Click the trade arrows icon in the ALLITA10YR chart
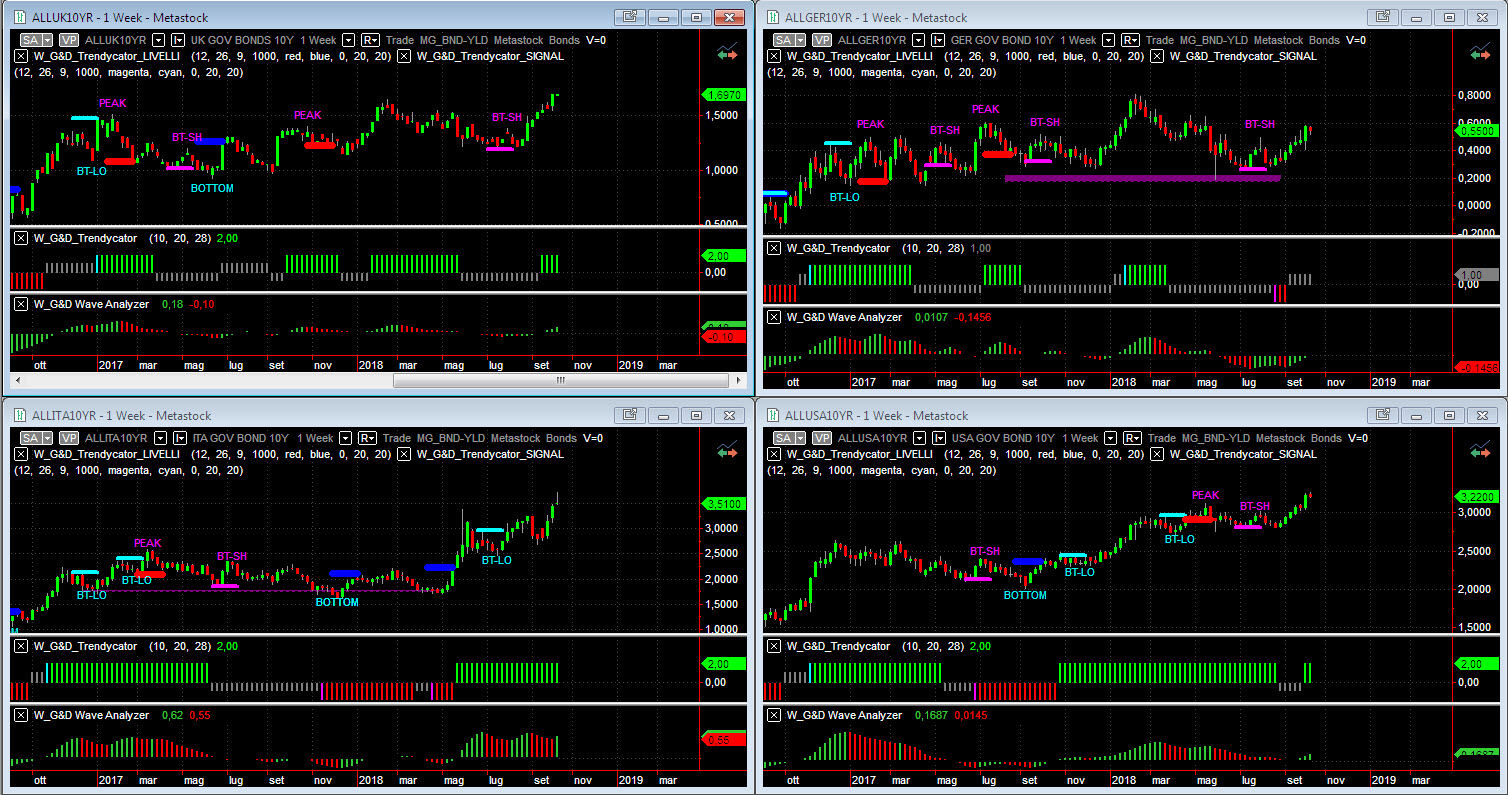The width and height of the screenshot is (1508, 795). pos(727,450)
